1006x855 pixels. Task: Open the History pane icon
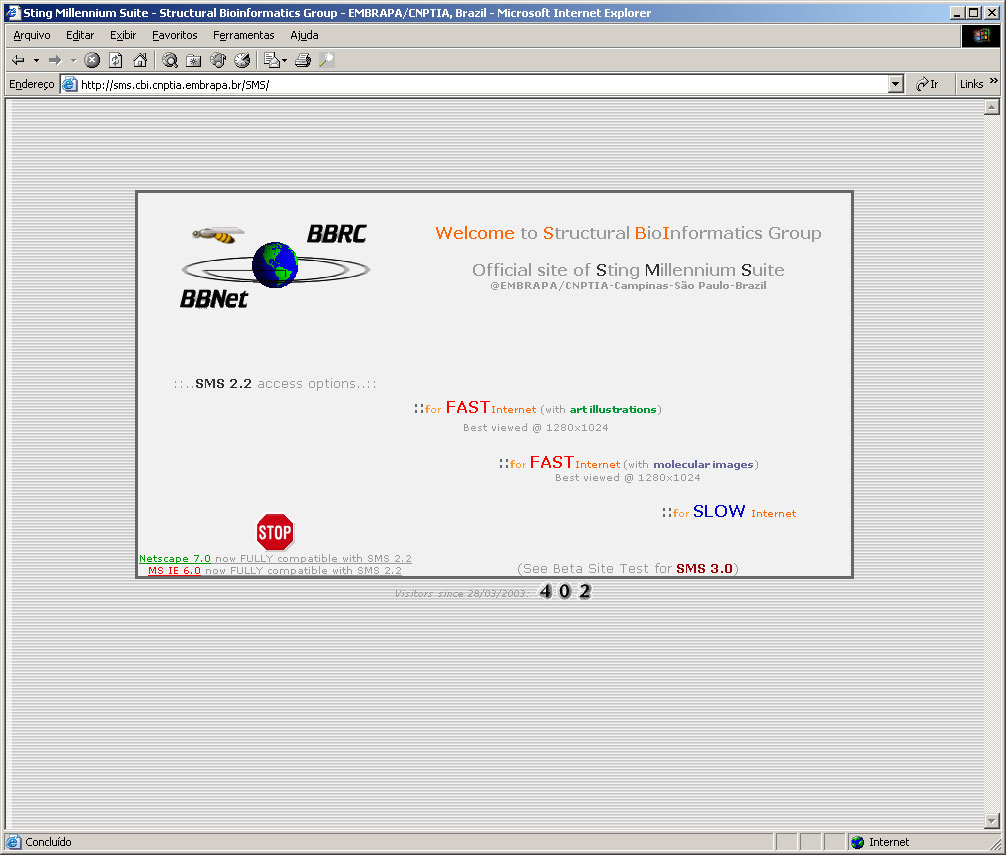[x=242, y=60]
